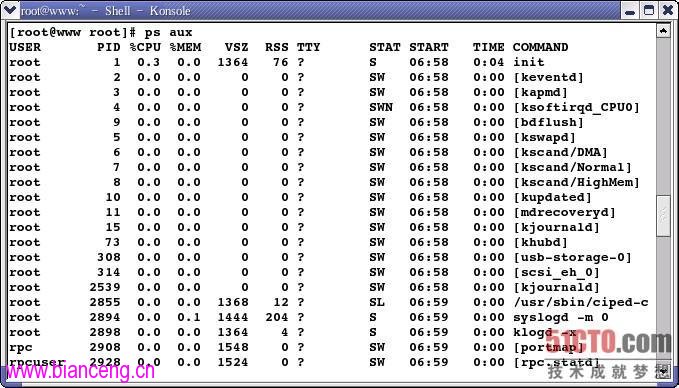The image size is (679, 388).
Task: Click the VSZ value 1368
Action: [x=233, y=302]
